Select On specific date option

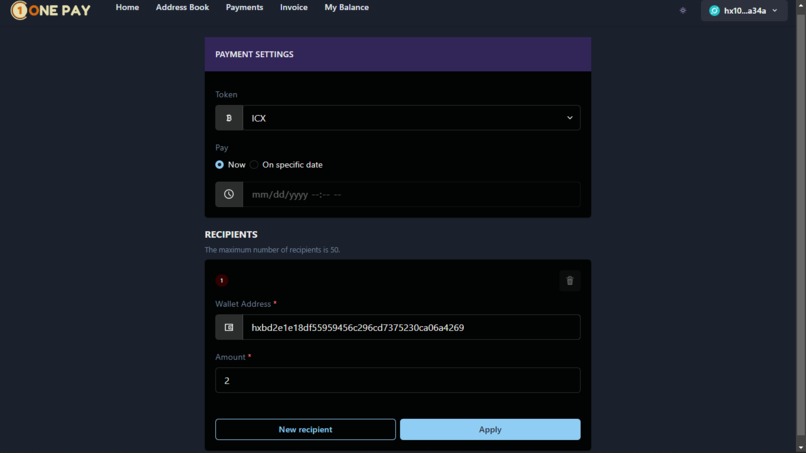point(254,165)
